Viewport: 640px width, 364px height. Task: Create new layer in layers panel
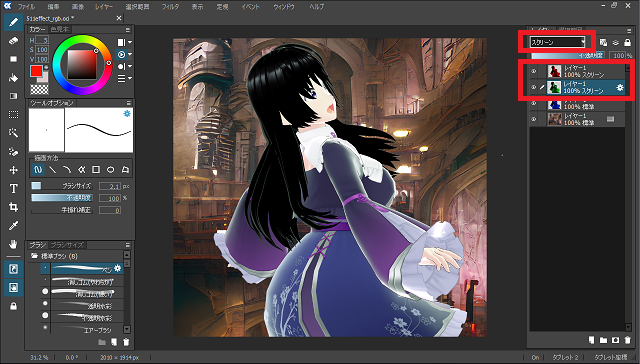point(591,340)
